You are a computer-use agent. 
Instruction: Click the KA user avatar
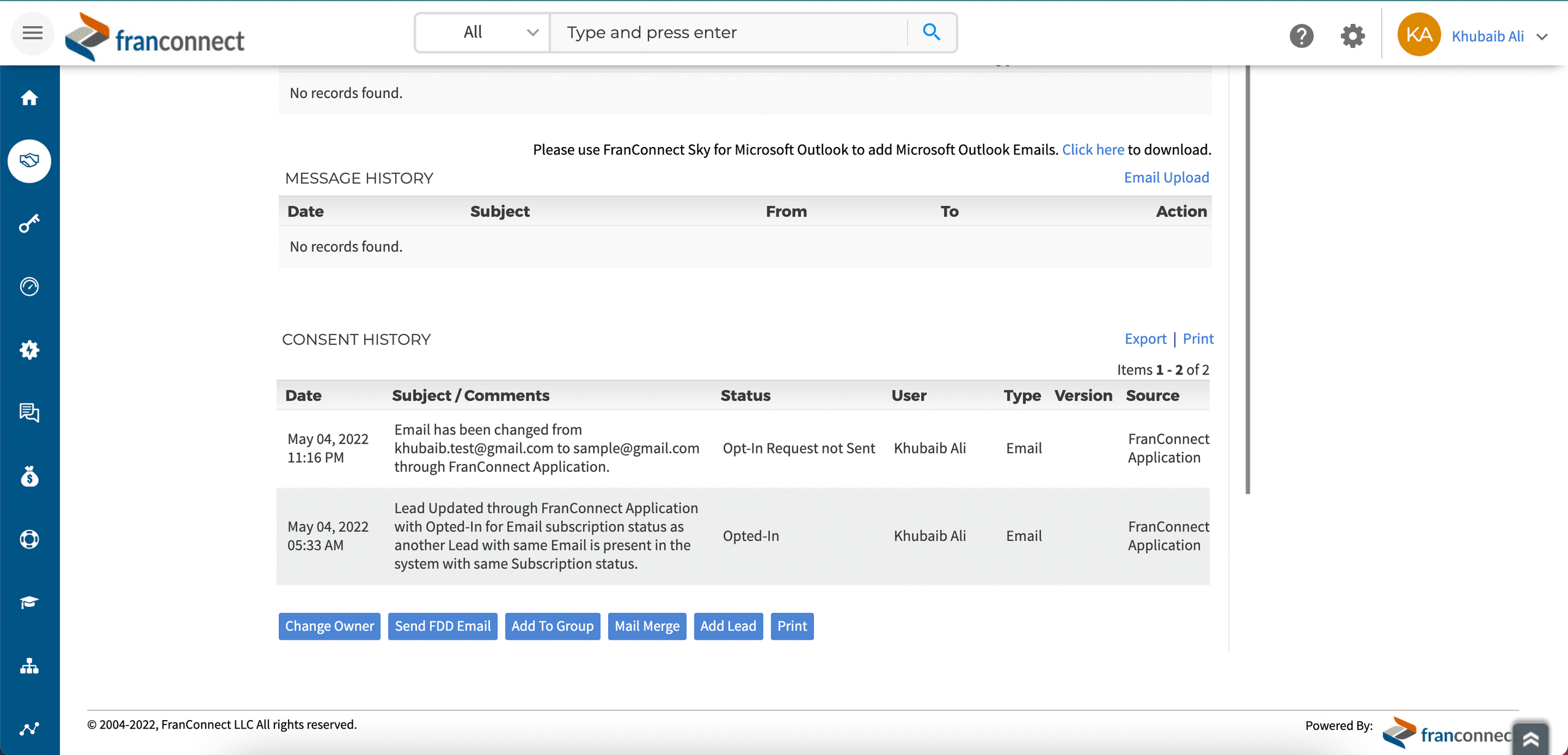point(1419,34)
